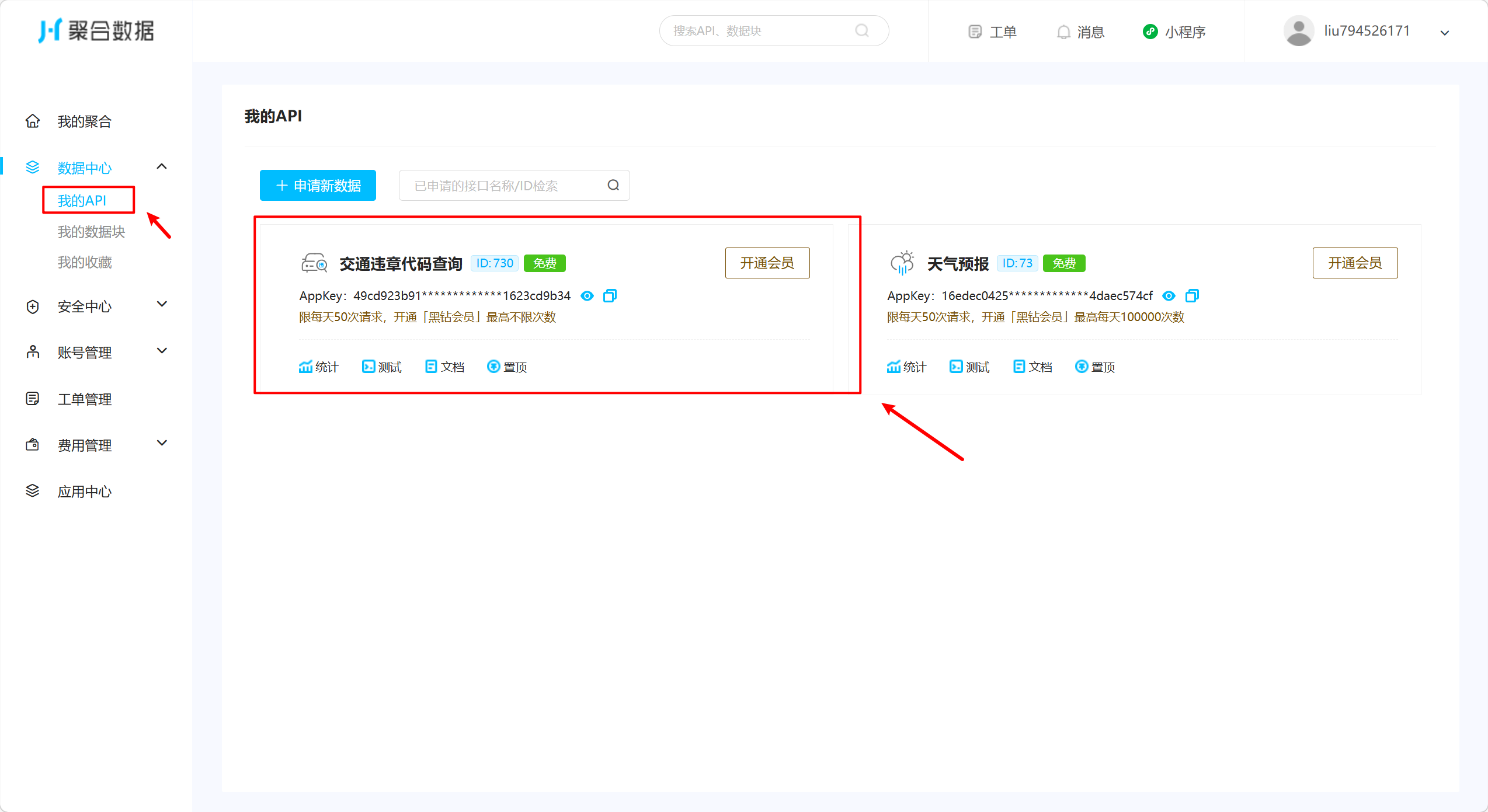Screen dimensions: 1488x812
Task: Click Open Membership for weather forecast API
Action: 1355,263
